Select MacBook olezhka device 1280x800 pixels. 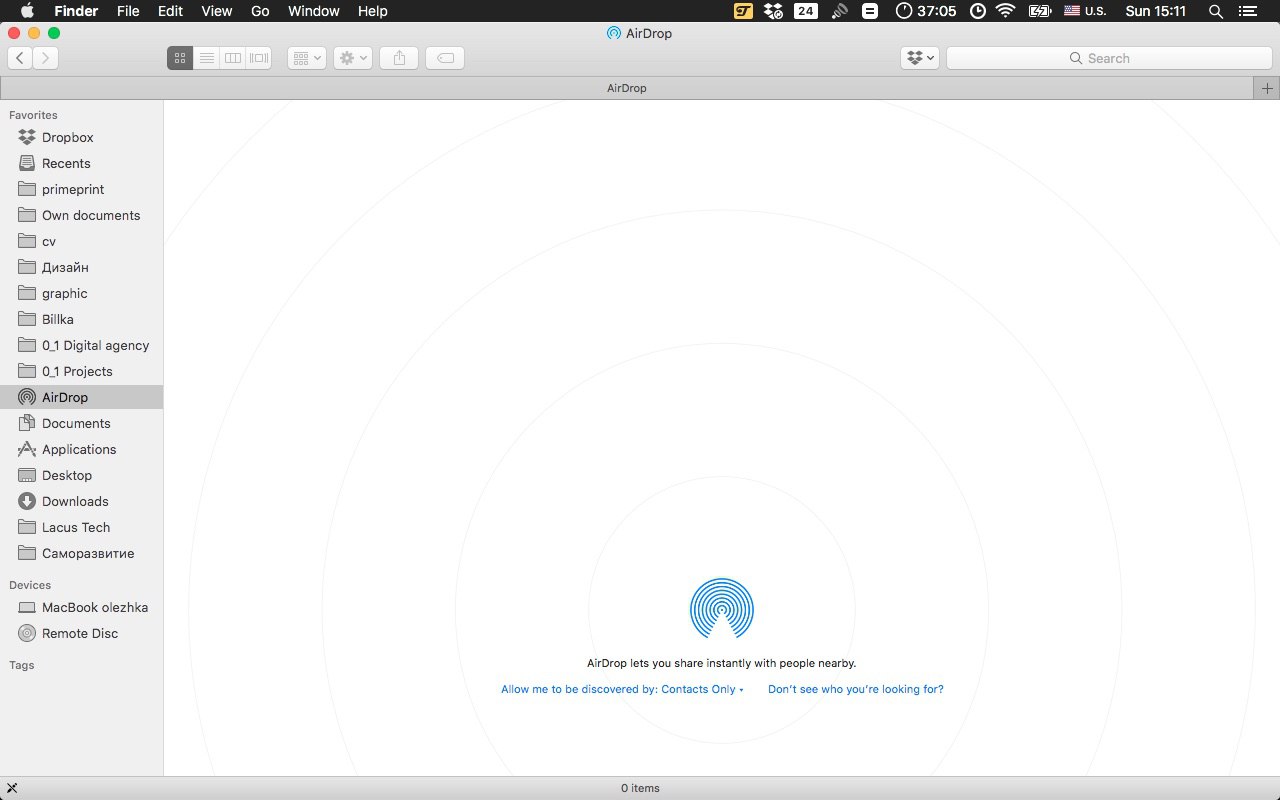coord(81,607)
